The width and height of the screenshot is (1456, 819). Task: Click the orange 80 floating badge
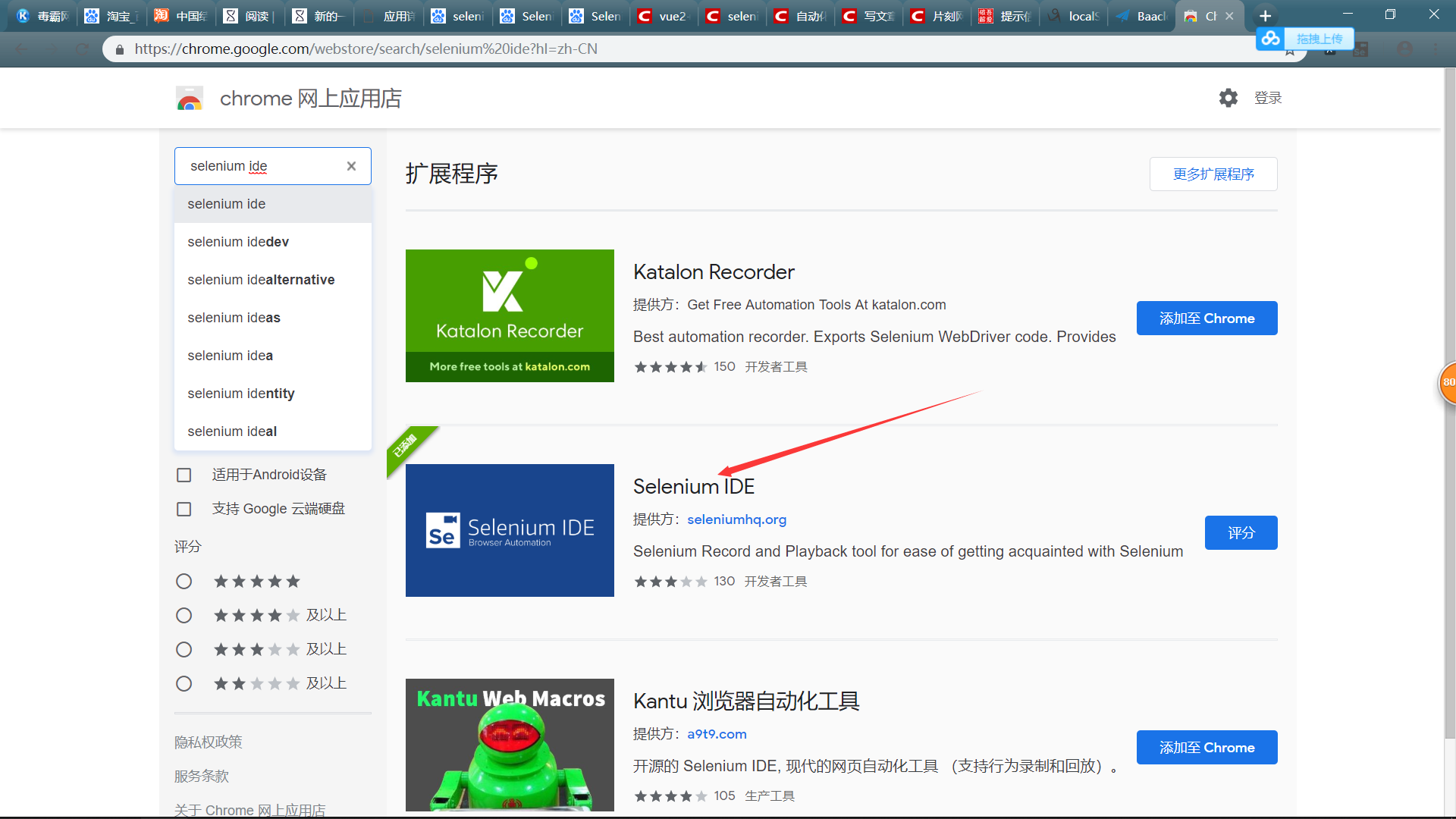(1448, 382)
